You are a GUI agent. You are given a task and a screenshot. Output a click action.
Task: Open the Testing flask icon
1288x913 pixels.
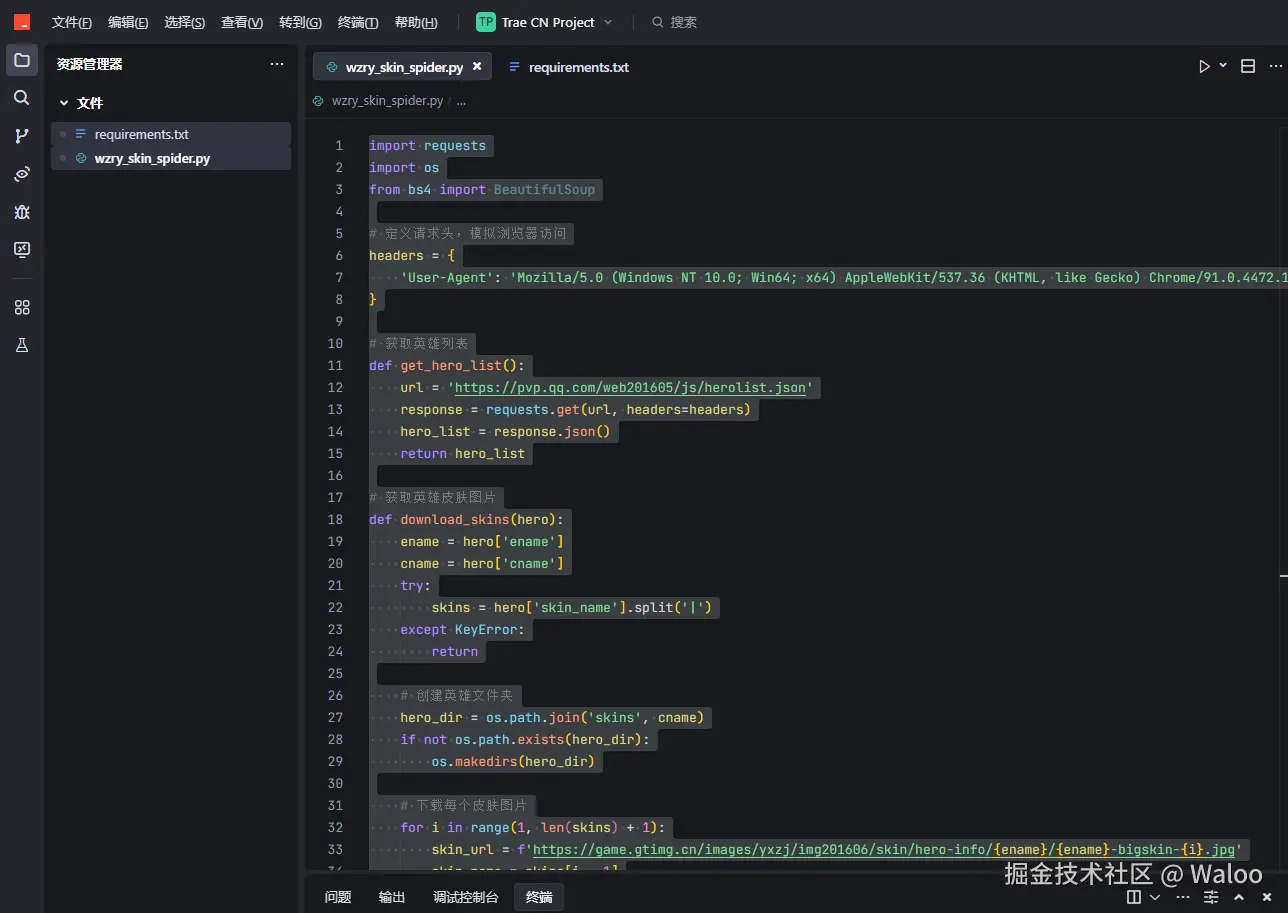click(x=21, y=345)
